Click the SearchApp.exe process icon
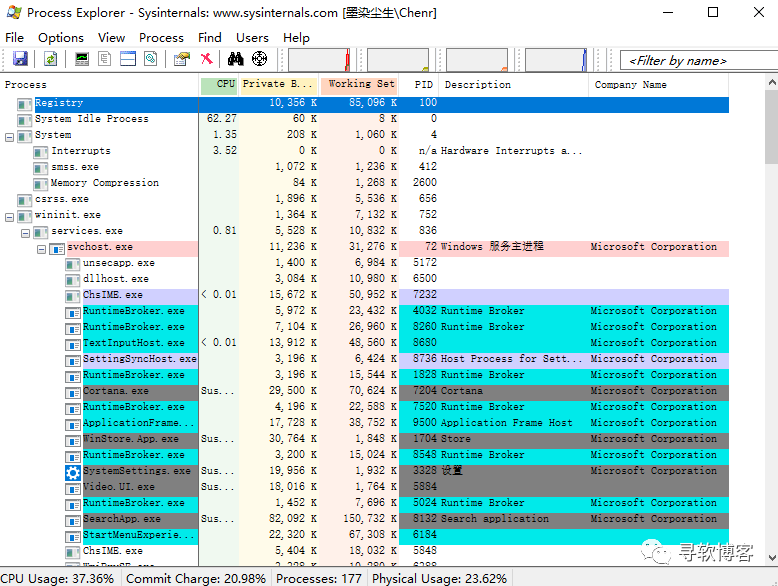The width and height of the screenshot is (778, 586). pos(73,521)
